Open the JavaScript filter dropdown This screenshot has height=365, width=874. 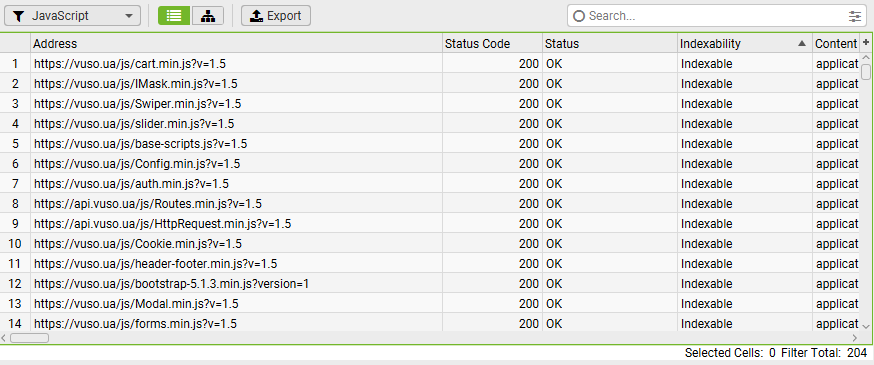tap(72, 16)
